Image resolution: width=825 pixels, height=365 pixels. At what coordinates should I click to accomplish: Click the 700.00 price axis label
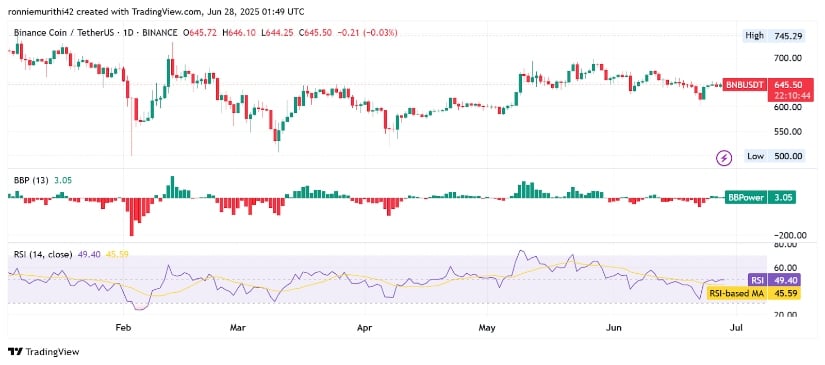point(788,57)
